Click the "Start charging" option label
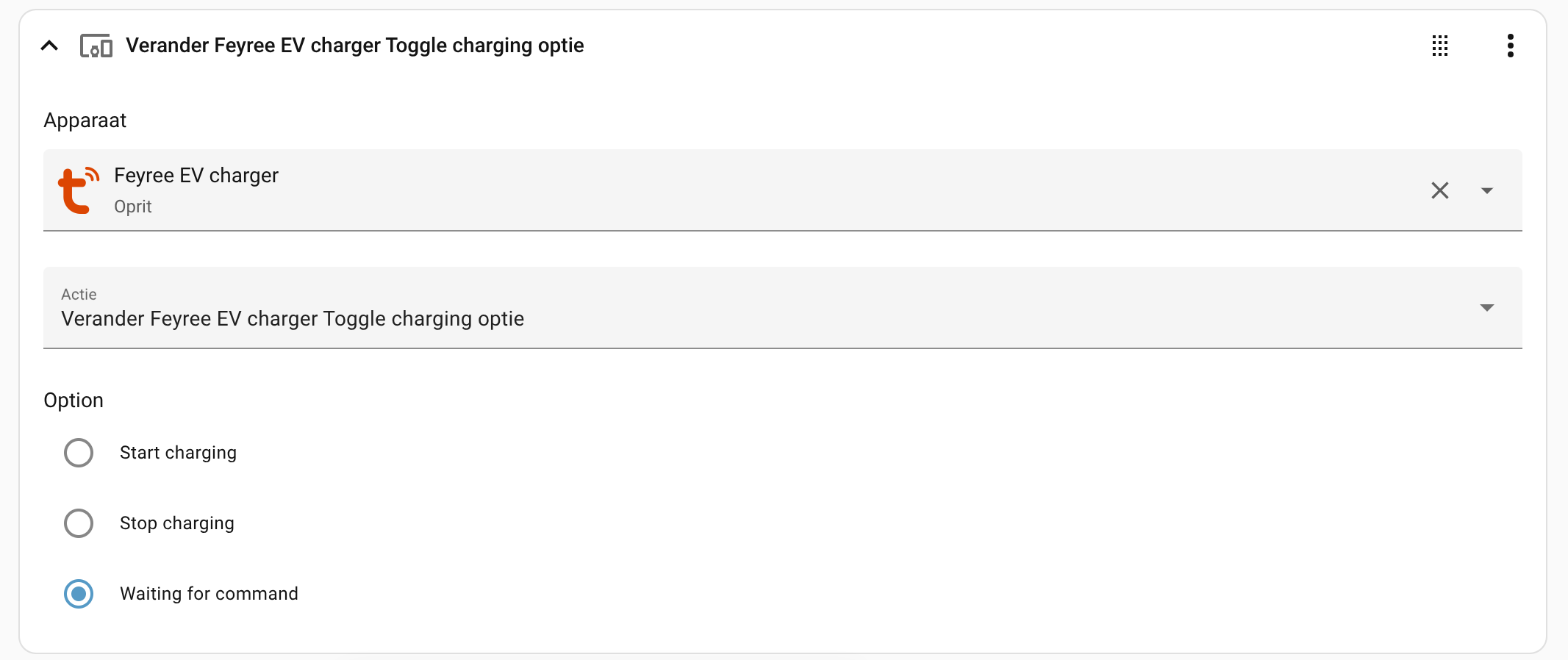 click(x=178, y=453)
